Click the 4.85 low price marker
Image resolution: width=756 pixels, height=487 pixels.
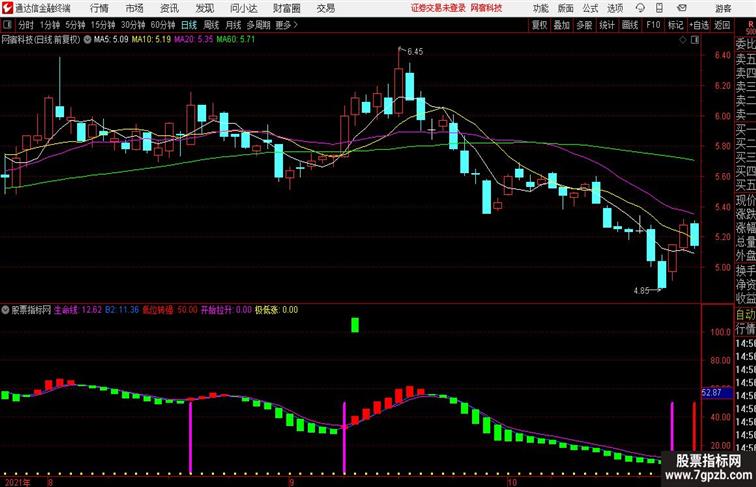click(641, 291)
